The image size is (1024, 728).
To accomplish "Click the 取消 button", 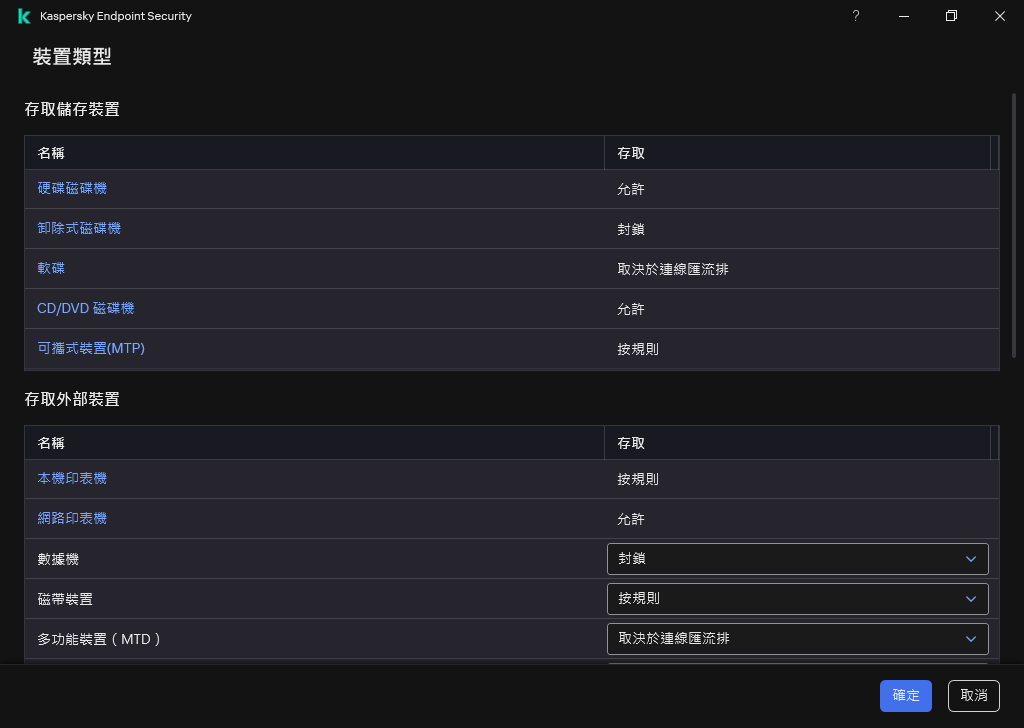I will tap(974, 696).
